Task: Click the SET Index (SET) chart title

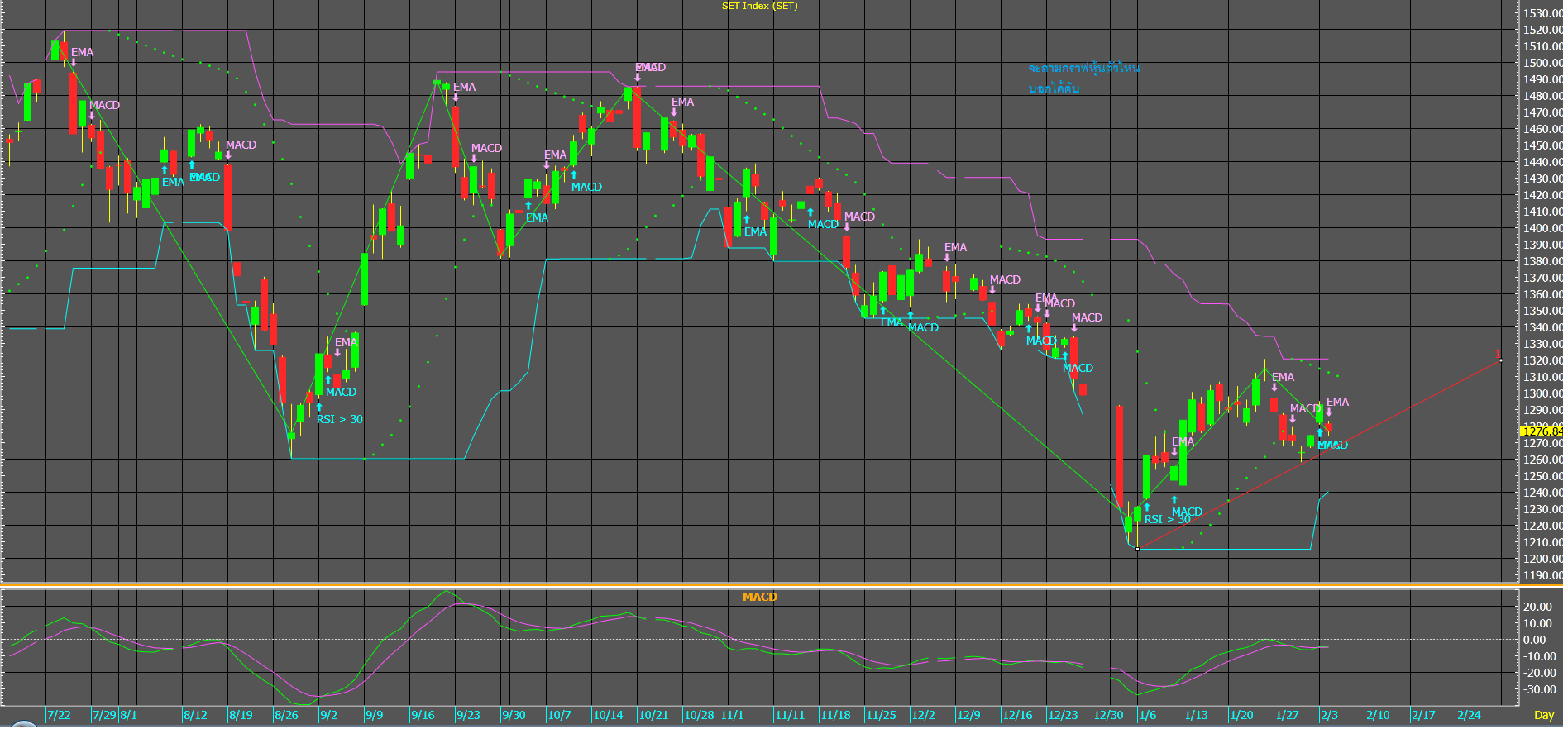Action: pos(759,6)
